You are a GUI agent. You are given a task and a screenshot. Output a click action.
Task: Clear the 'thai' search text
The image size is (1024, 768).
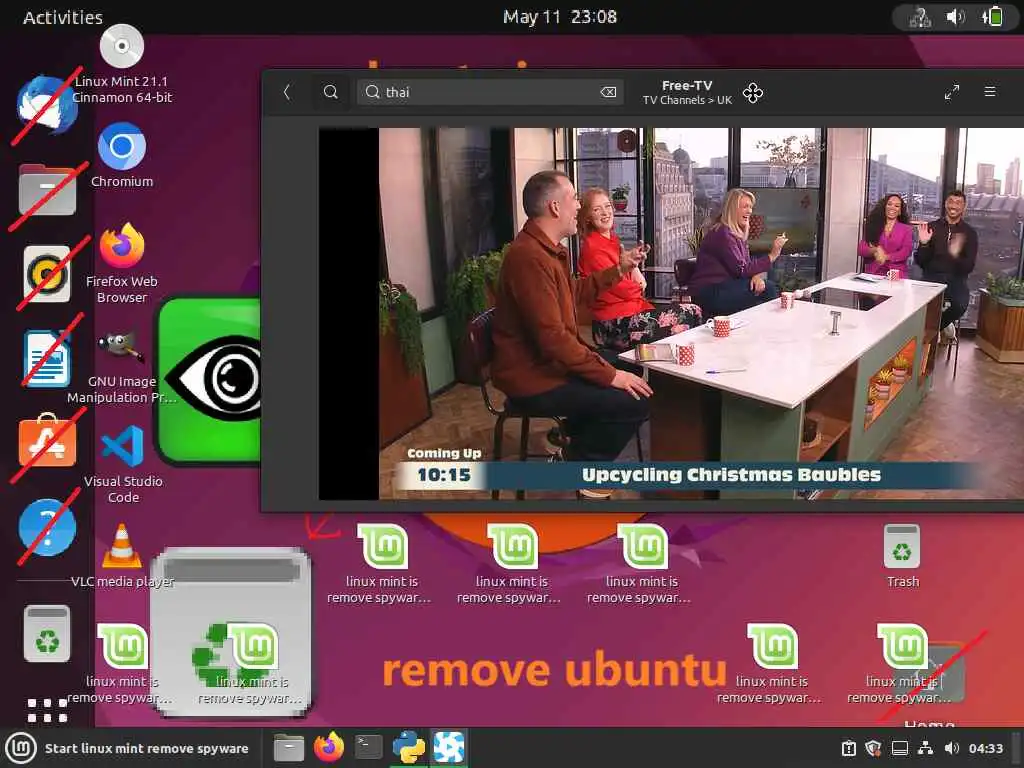[608, 92]
